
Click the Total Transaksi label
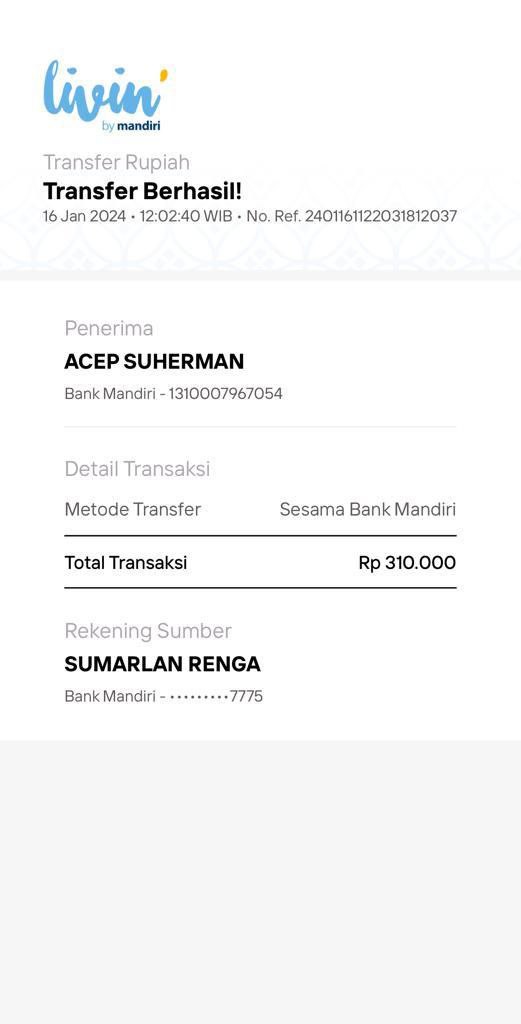click(125, 562)
